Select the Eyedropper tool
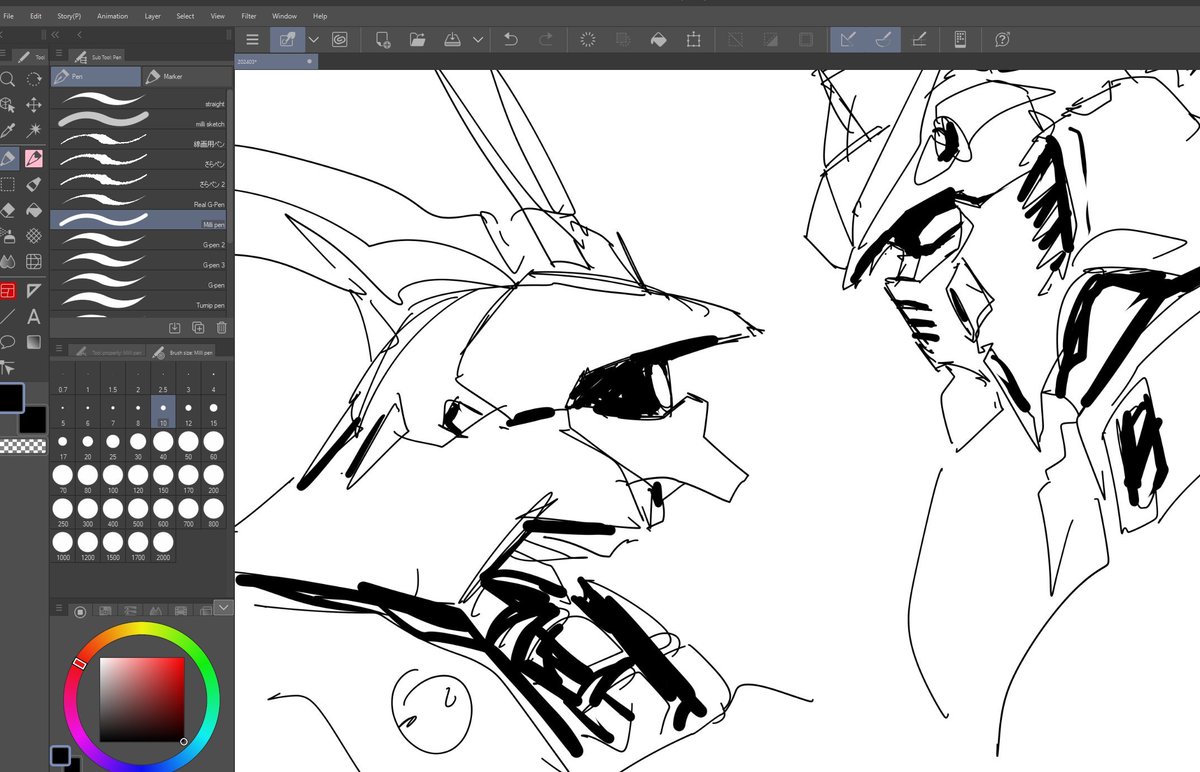1200x772 pixels. point(7,131)
